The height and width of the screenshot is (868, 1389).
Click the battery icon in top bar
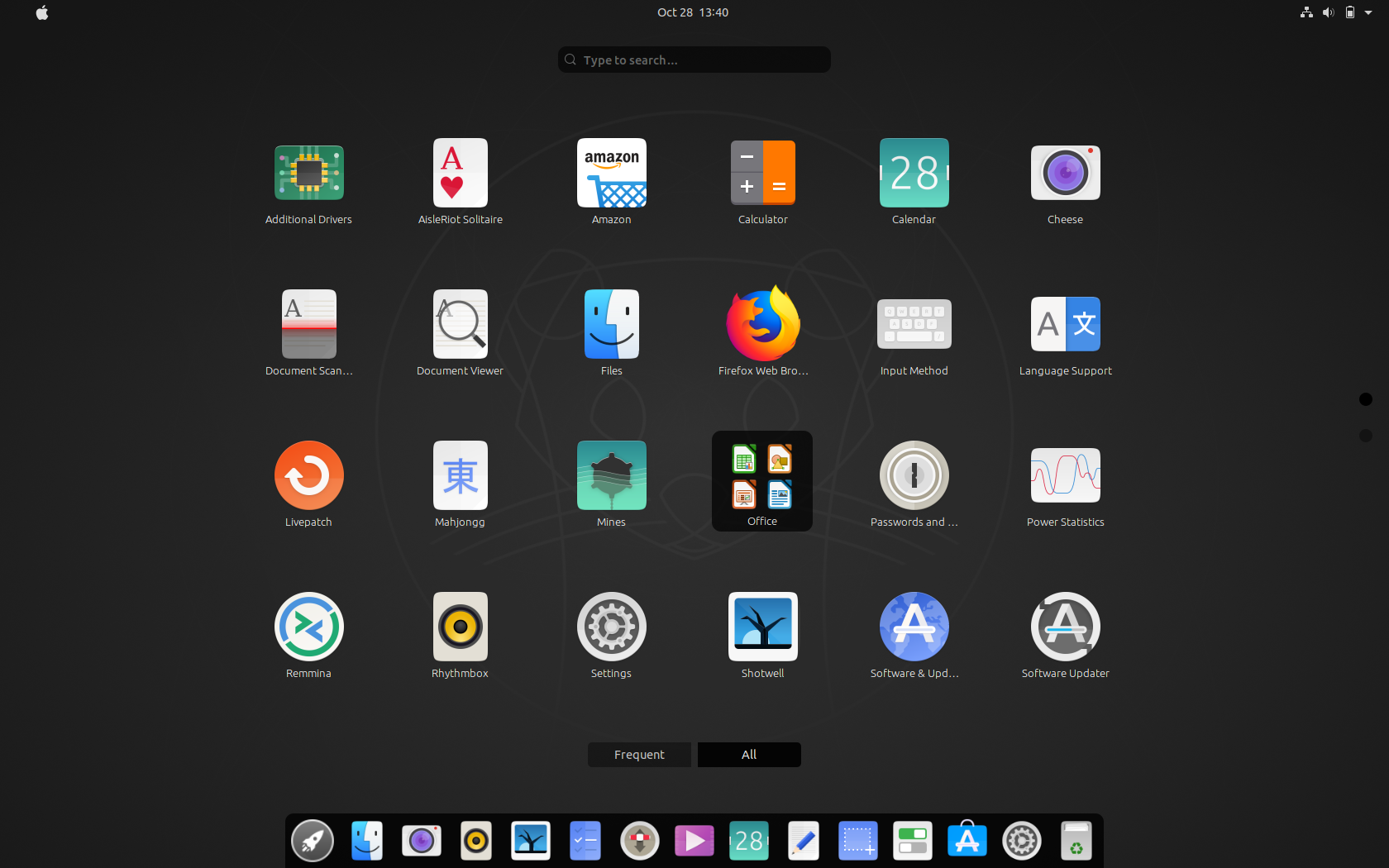coord(1349,12)
